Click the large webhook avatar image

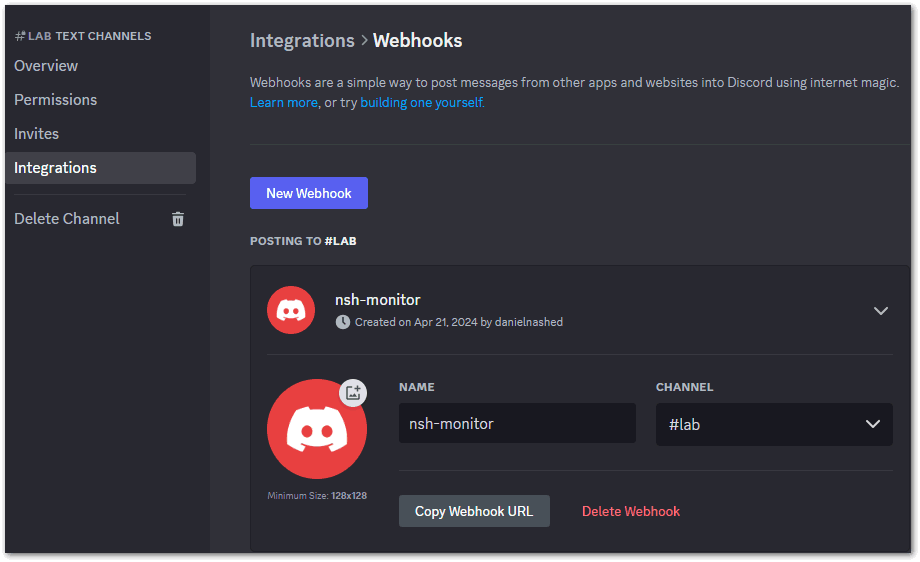pos(317,429)
